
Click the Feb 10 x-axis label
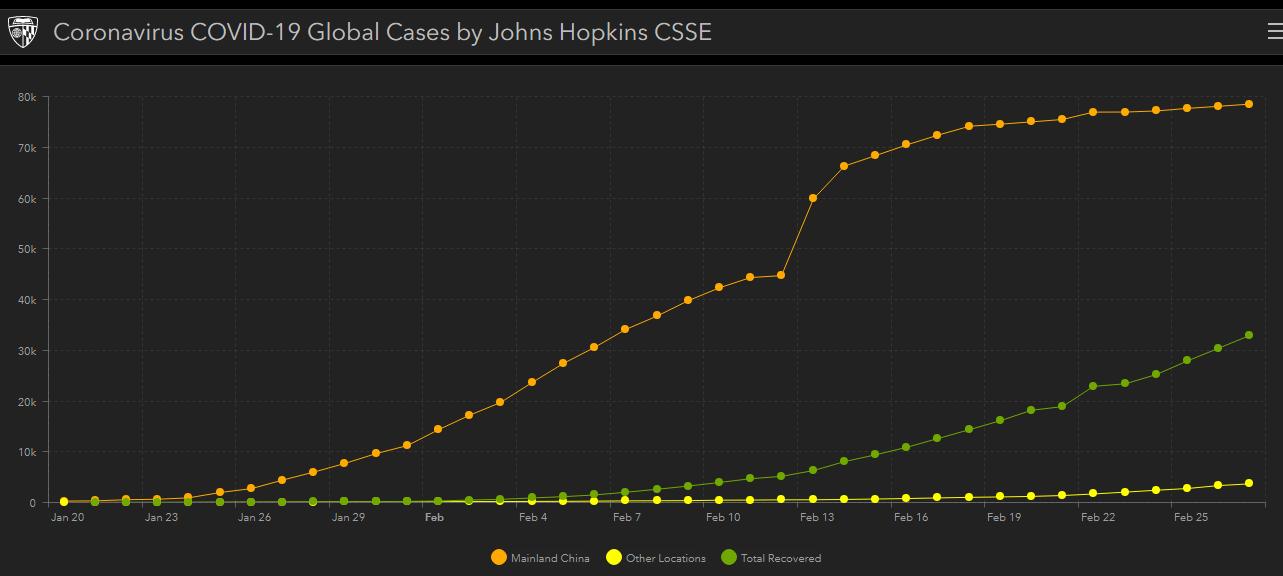(x=723, y=518)
